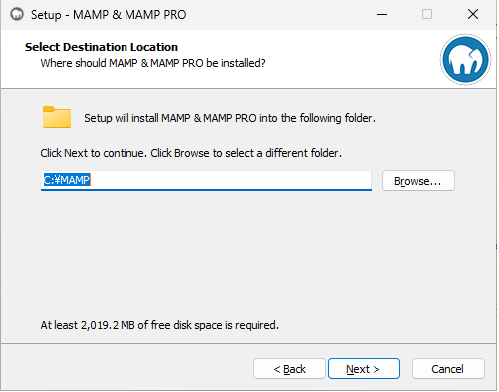The width and height of the screenshot is (499, 392).
Task: Click the 'Click Next to continue' instruction text
Action: (191, 153)
